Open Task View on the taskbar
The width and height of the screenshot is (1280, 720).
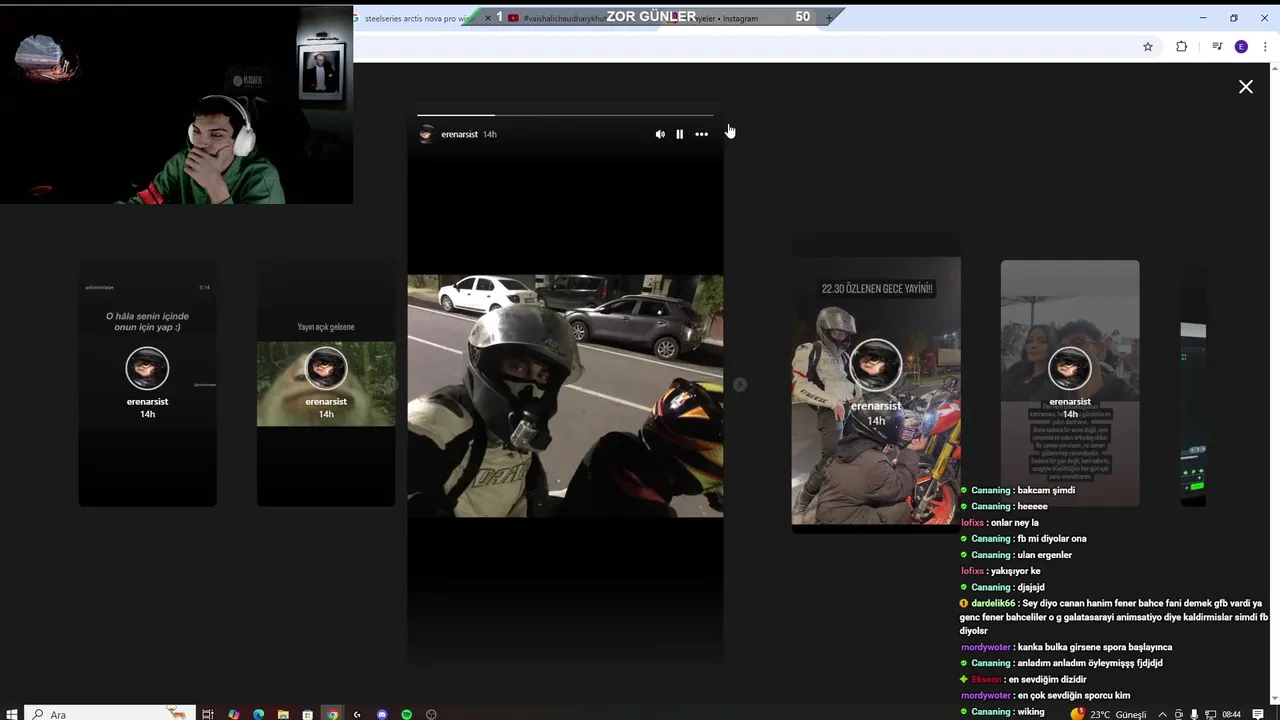208,714
